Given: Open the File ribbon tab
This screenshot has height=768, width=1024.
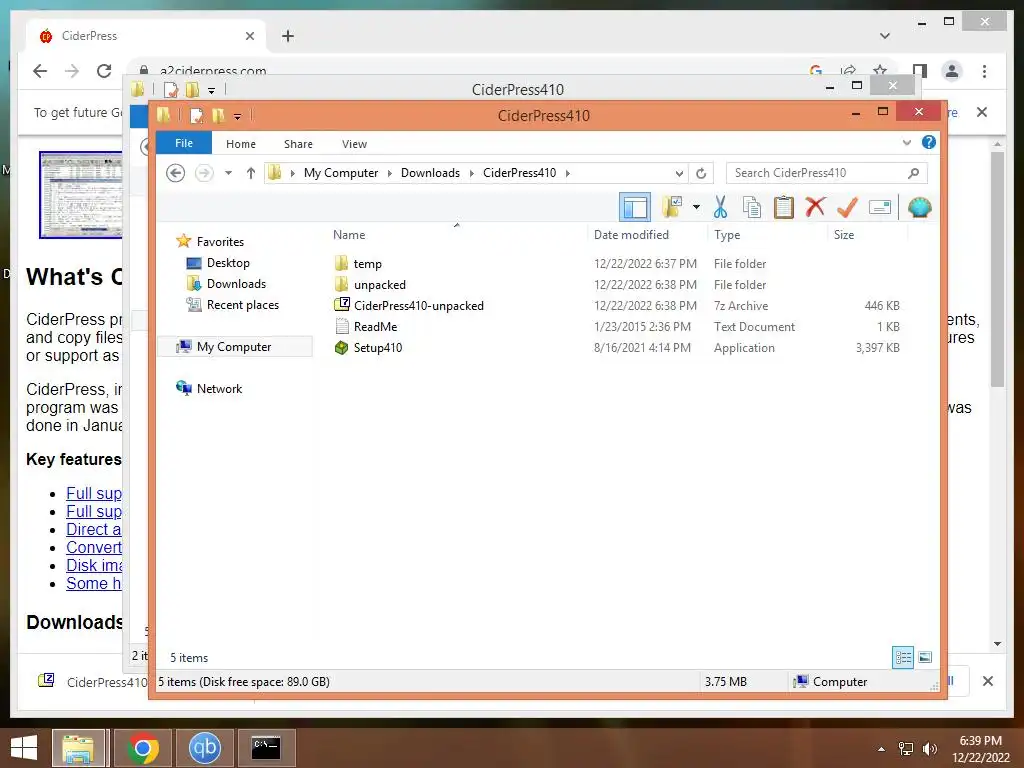Looking at the screenshot, I should point(184,143).
